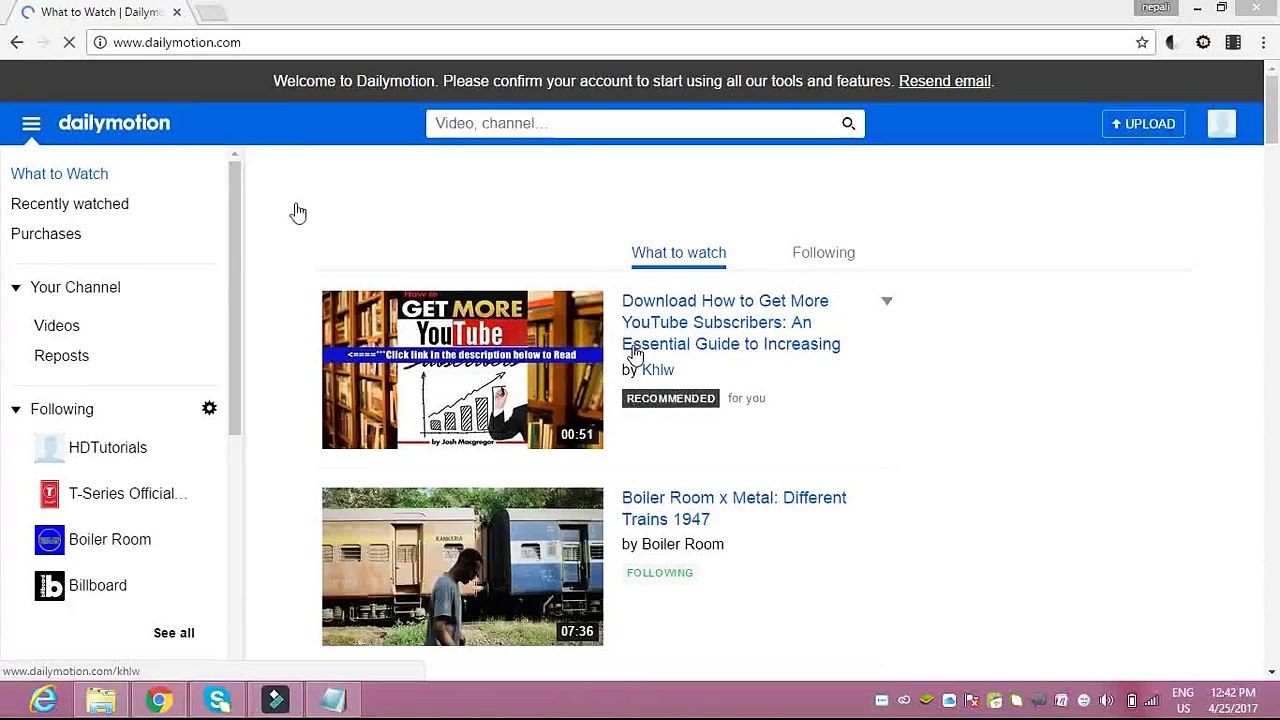Open Purchases in the sidebar
Image resolution: width=1280 pixels, height=720 pixels.
(x=46, y=234)
